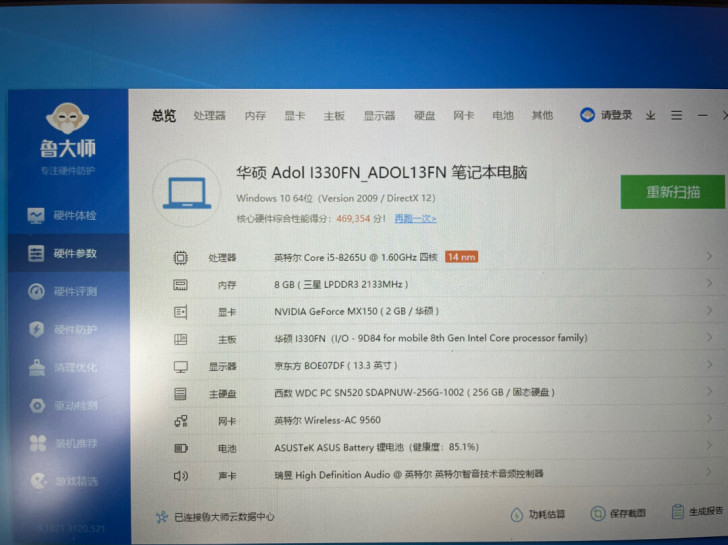The height and width of the screenshot is (545, 728).
Task: Click the 请登录 login text
Action: pos(616,115)
